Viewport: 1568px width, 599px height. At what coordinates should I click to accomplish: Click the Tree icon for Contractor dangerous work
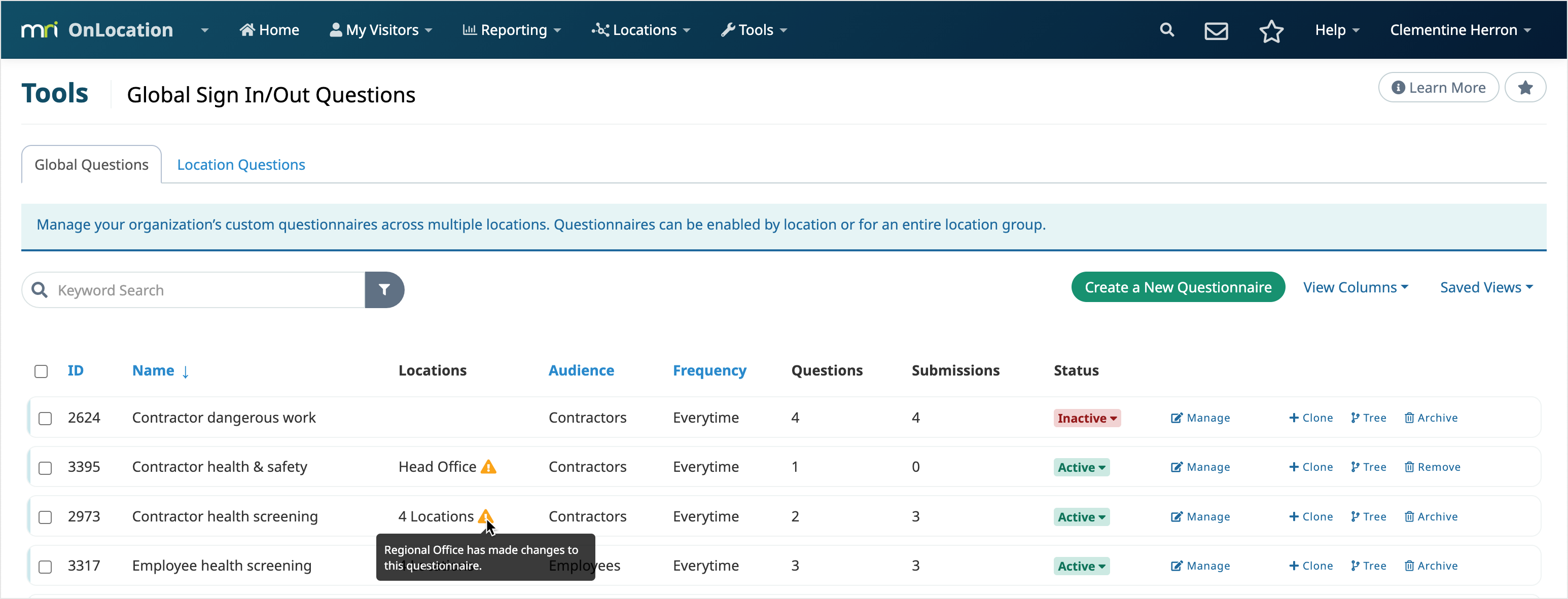coord(1368,418)
